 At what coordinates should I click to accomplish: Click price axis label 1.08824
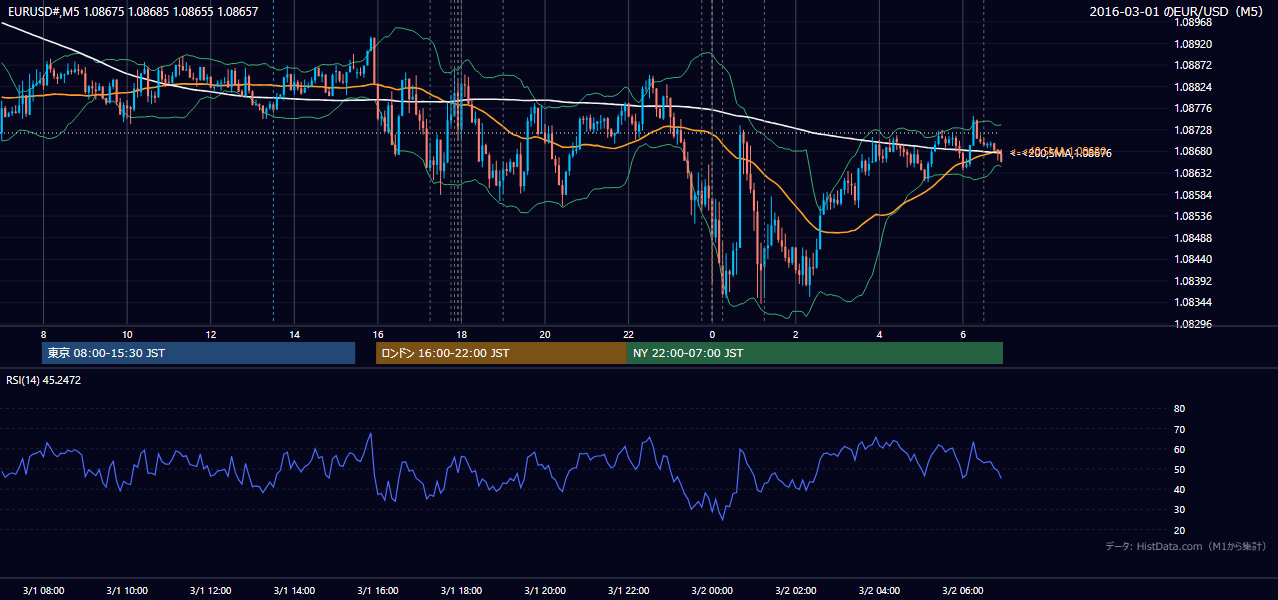pyautogui.click(x=1193, y=87)
